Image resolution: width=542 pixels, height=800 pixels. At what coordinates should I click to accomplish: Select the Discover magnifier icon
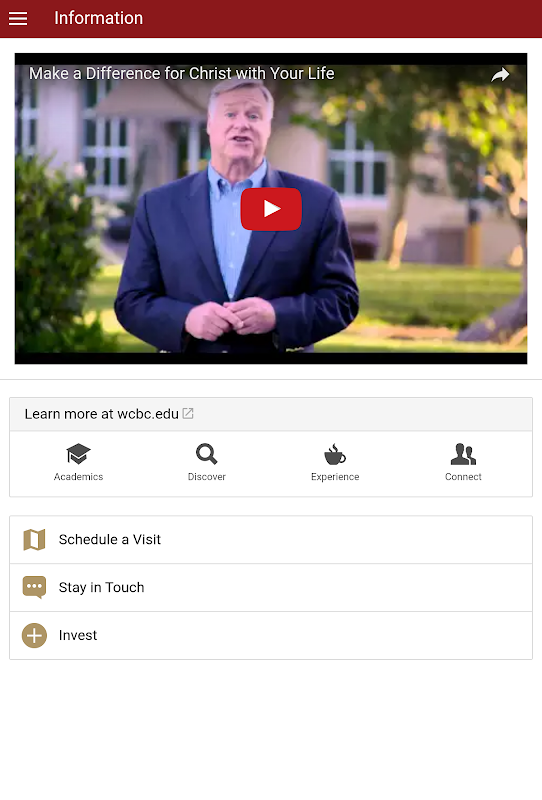[207, 454]
